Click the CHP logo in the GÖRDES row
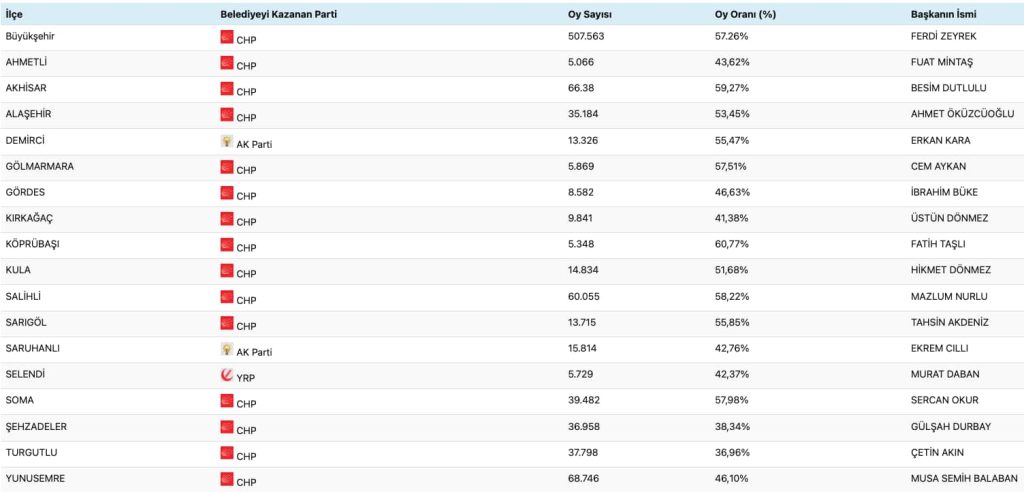The height and width of the screenshot is (492, 1024). tap(226, 194)
